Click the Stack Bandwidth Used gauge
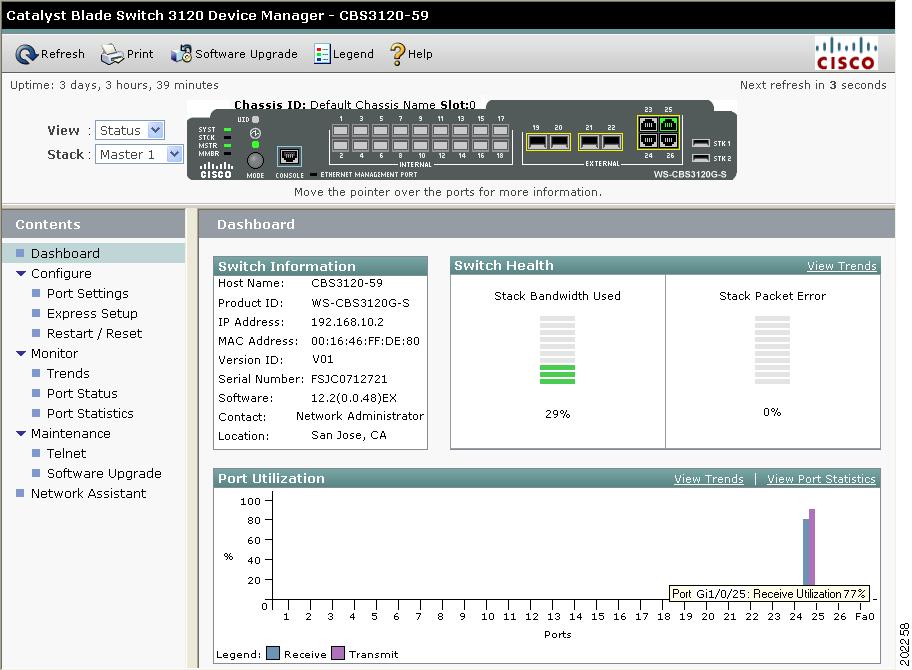Image resolution: width=912 pixels, height=670 pixels. [x=557, y=350]
